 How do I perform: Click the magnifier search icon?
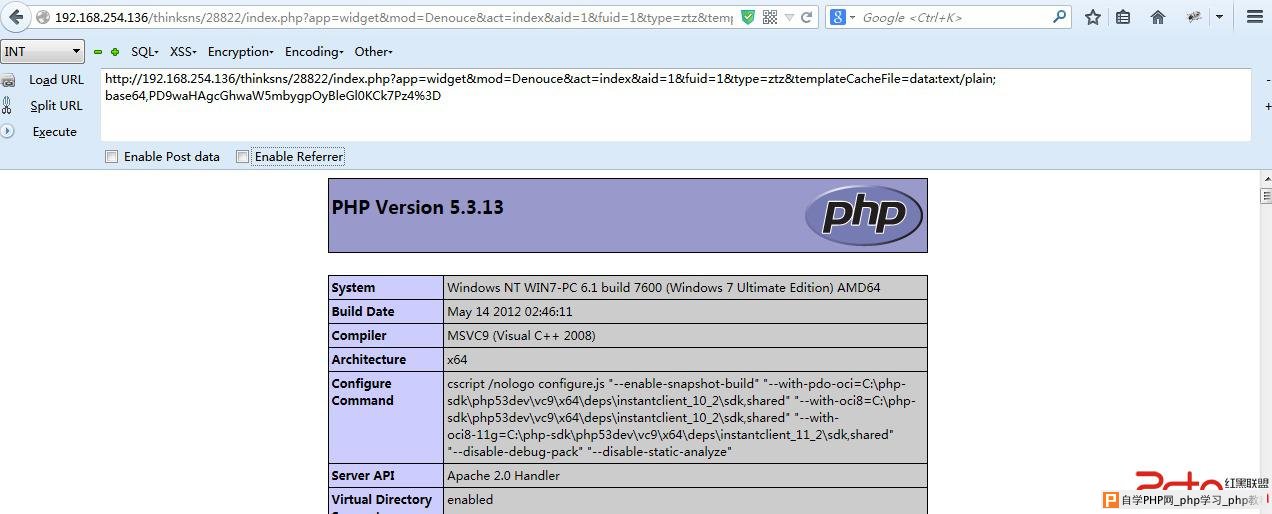click(x=1059, y=17)
